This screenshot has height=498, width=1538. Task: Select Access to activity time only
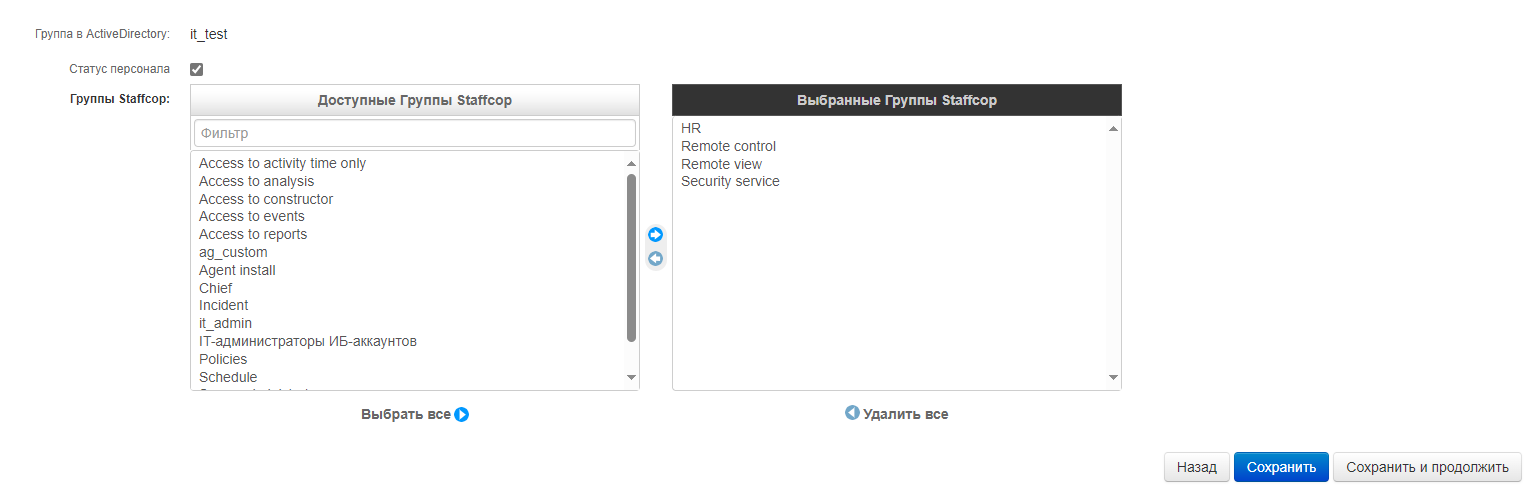[x=408, y=163]
